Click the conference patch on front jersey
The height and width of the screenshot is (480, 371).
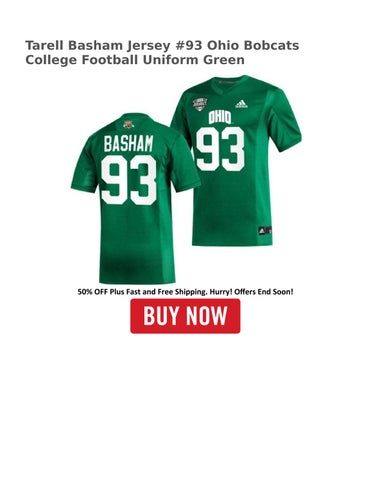[200, 105]
